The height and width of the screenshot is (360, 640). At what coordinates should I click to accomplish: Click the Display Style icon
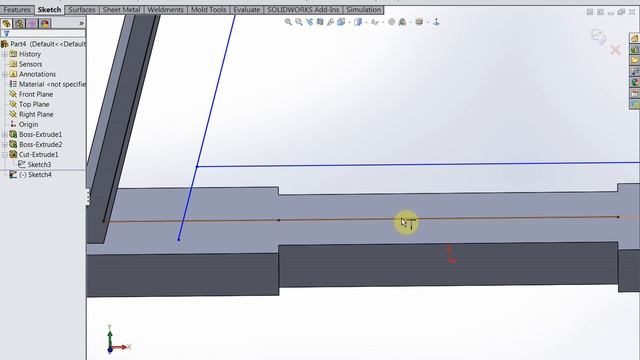coord(358,22)
